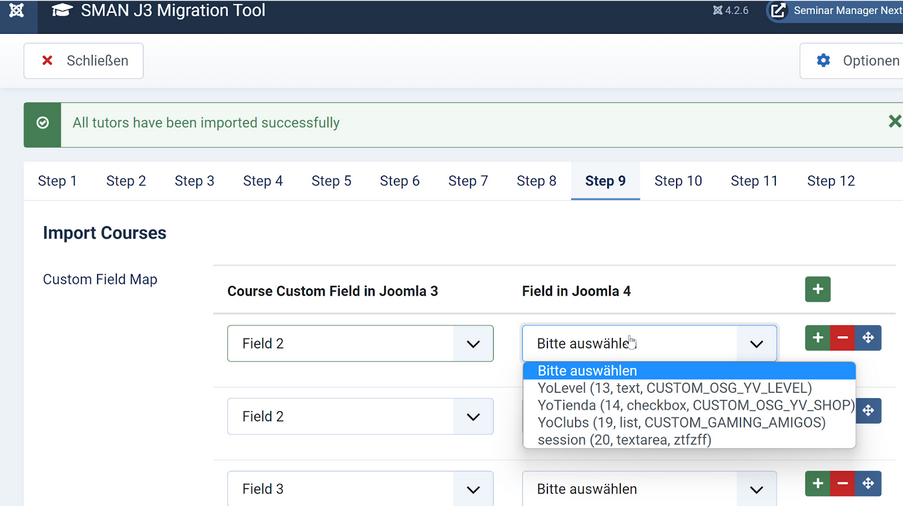Viewport: 904px width, 506px height.
Task: Expand the second Field 2 dropdown
Action: click(360, 417)
